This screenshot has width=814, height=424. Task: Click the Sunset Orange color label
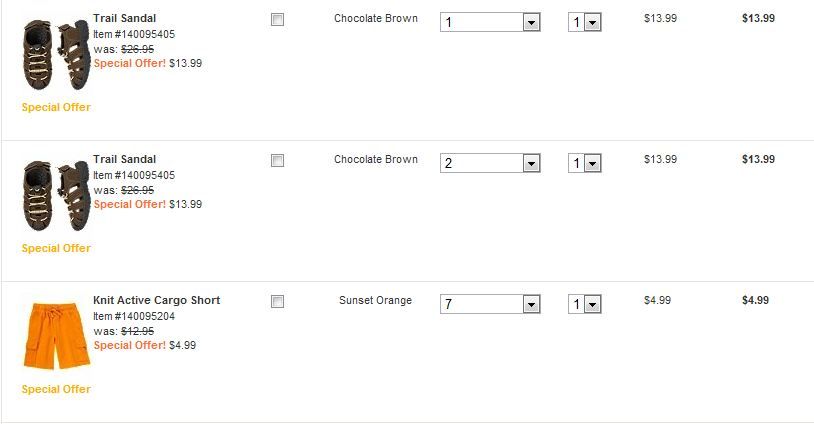click(375, 300)
